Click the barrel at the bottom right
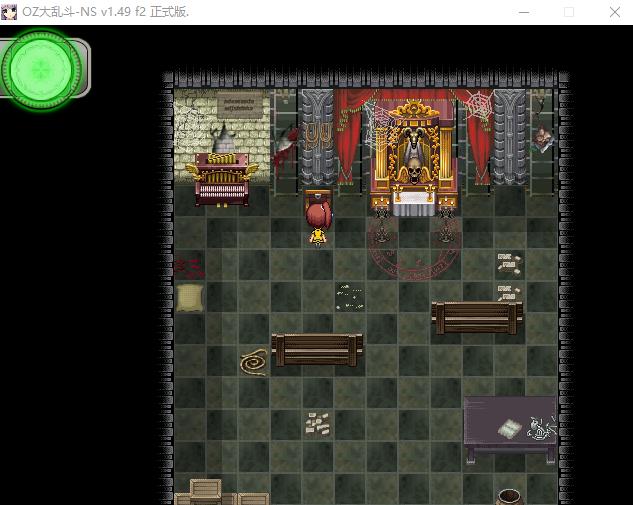633x505 pixels. point(509,497)
